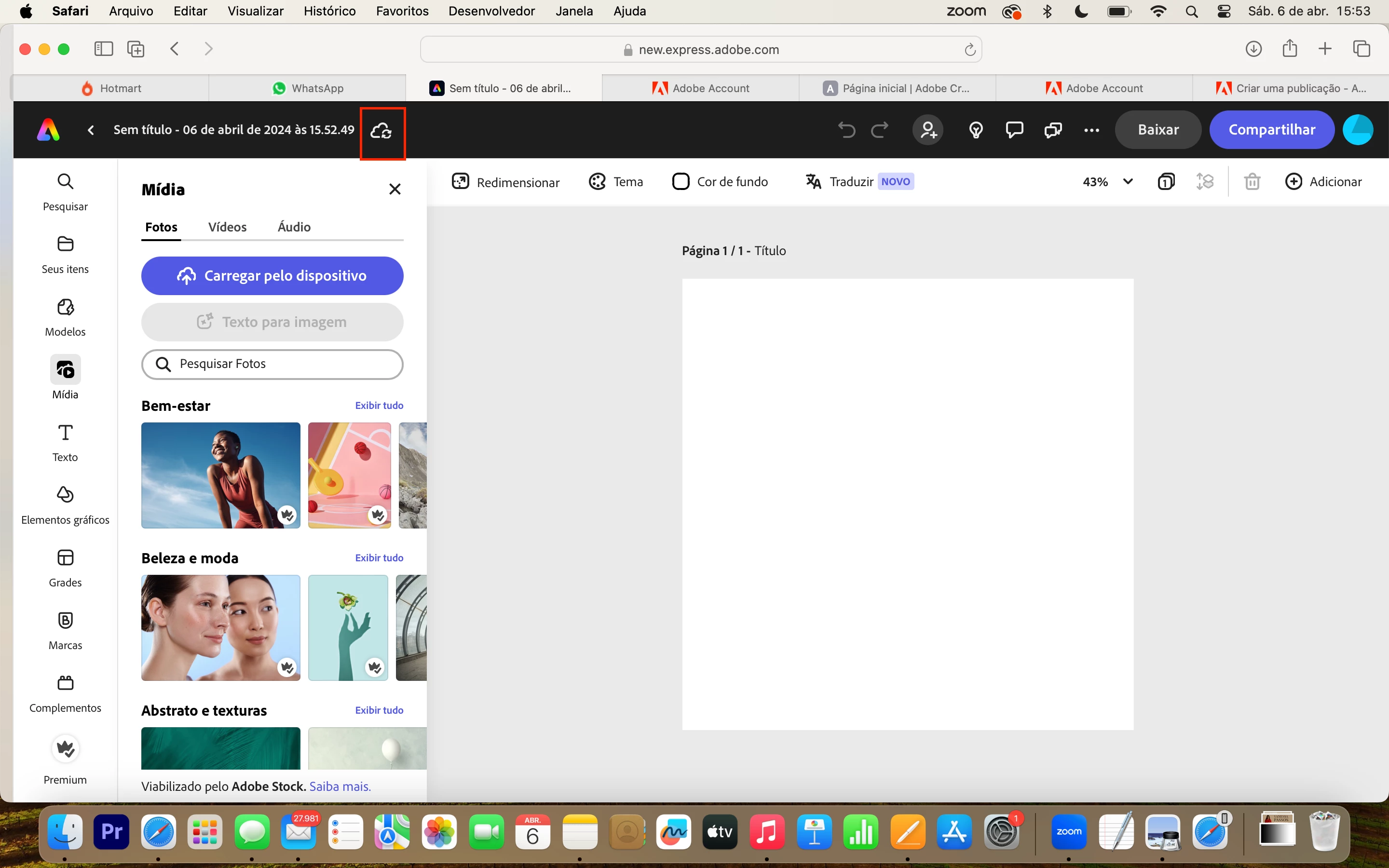The image size is (1389, 868).
Task: Click the invite collaborator icon
Action: (x=928, y=130)
